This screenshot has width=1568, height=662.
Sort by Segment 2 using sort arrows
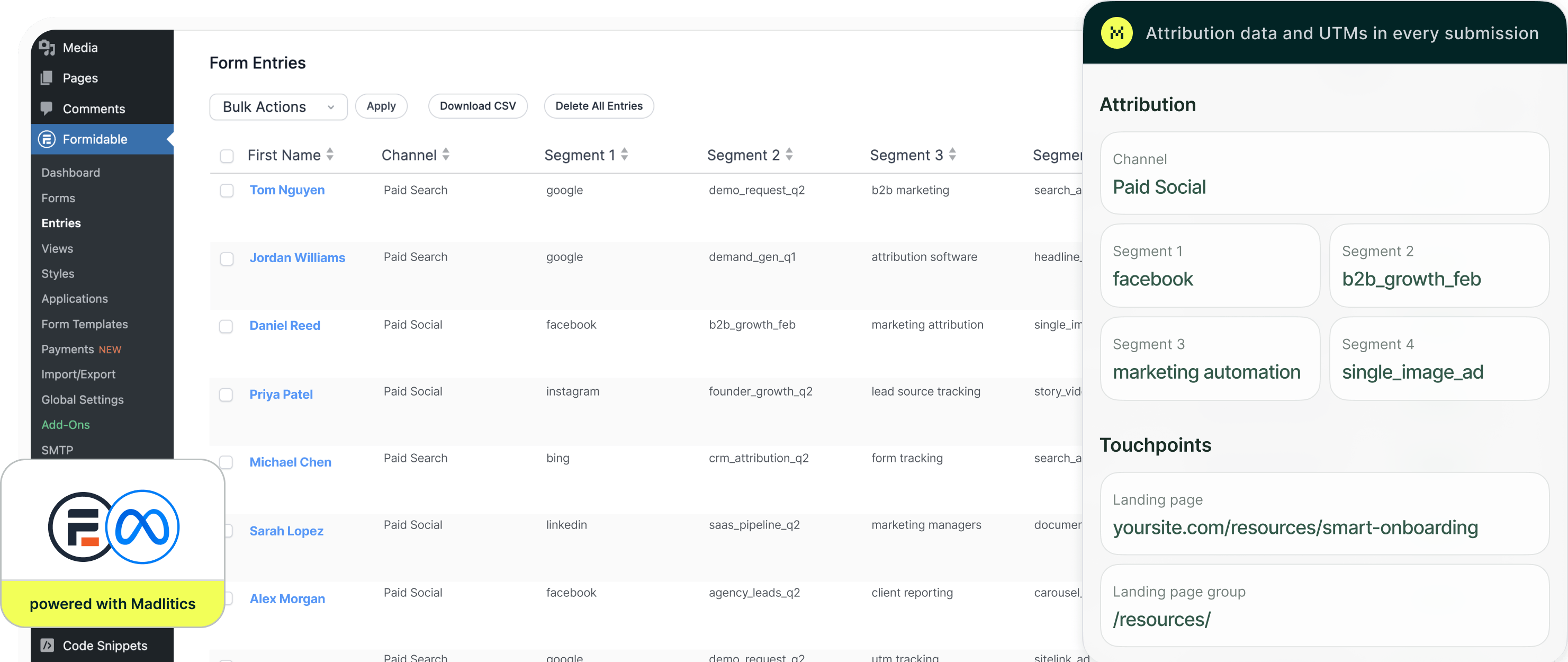click(x=789, y=155)
